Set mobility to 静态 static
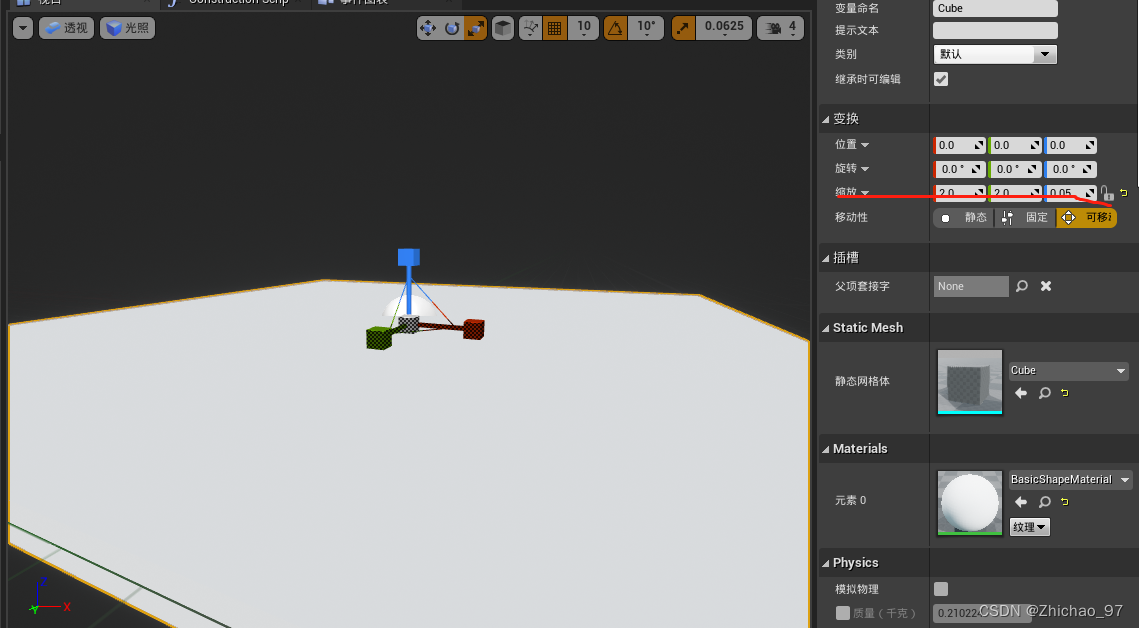The height and width of the screenshot is (628, 1139). coord(965,218)
